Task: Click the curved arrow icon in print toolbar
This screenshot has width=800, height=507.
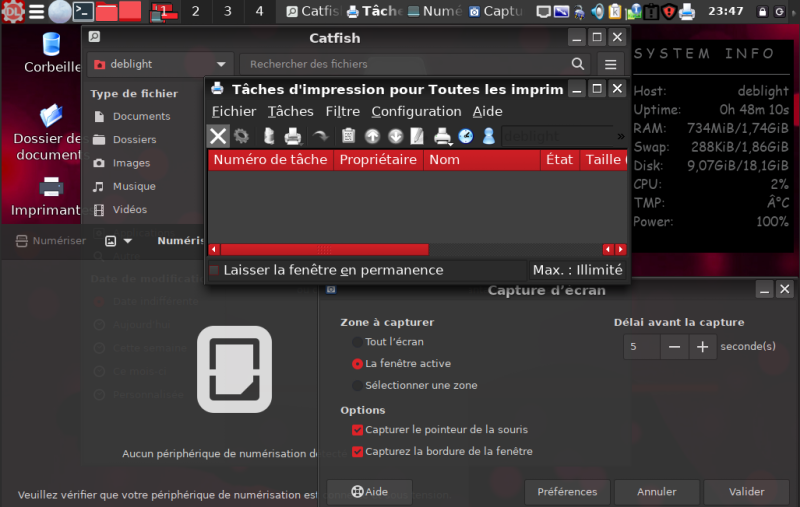Action: click(320, 136)
